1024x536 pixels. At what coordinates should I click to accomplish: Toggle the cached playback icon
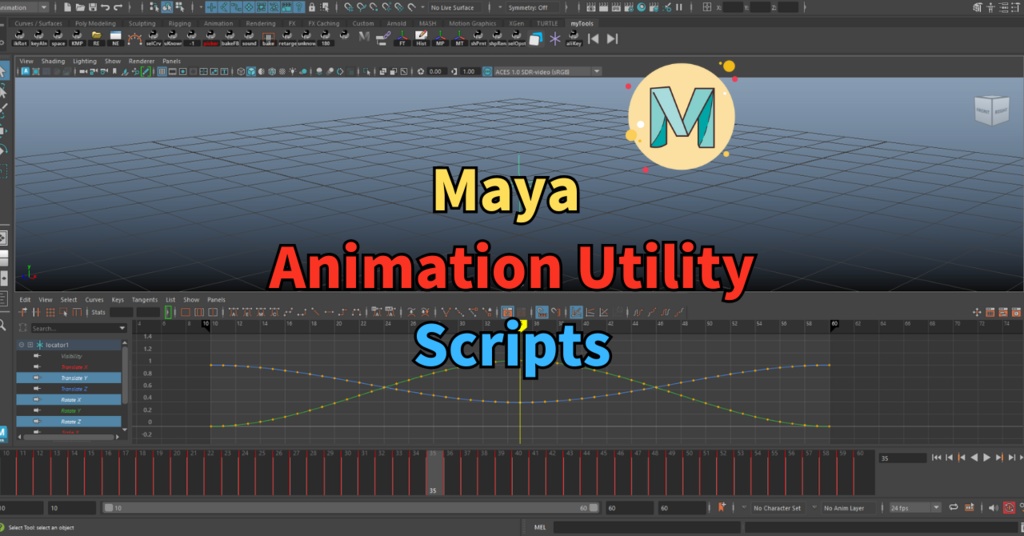(969, 507)
